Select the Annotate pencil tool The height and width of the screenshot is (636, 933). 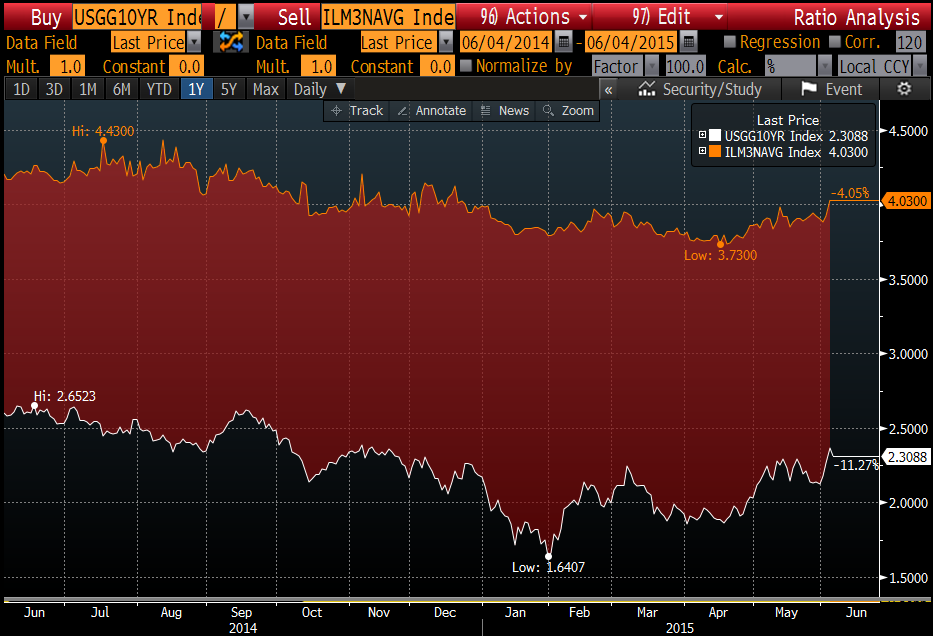[x=431, y=110]
